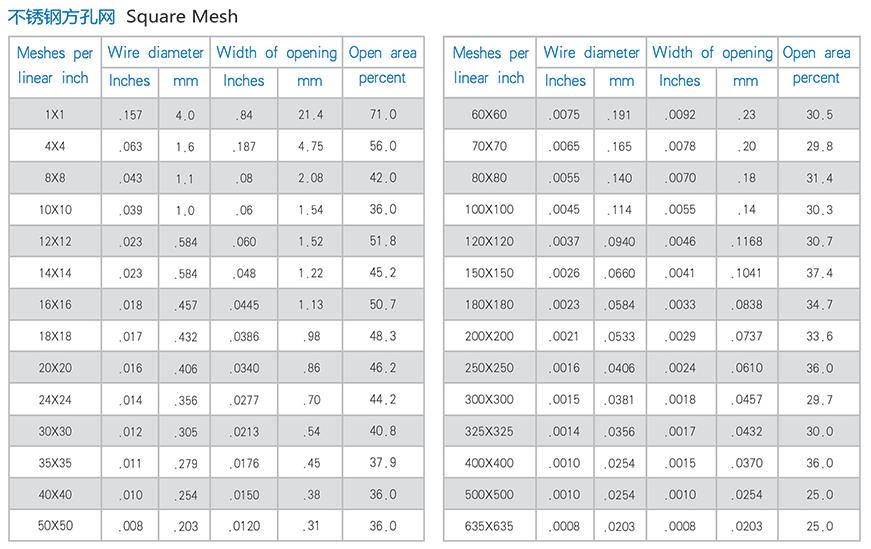The width and height of the screenshot is (871, 549).
Task: Click the 71.0 open area value
Action: [383, 114]
